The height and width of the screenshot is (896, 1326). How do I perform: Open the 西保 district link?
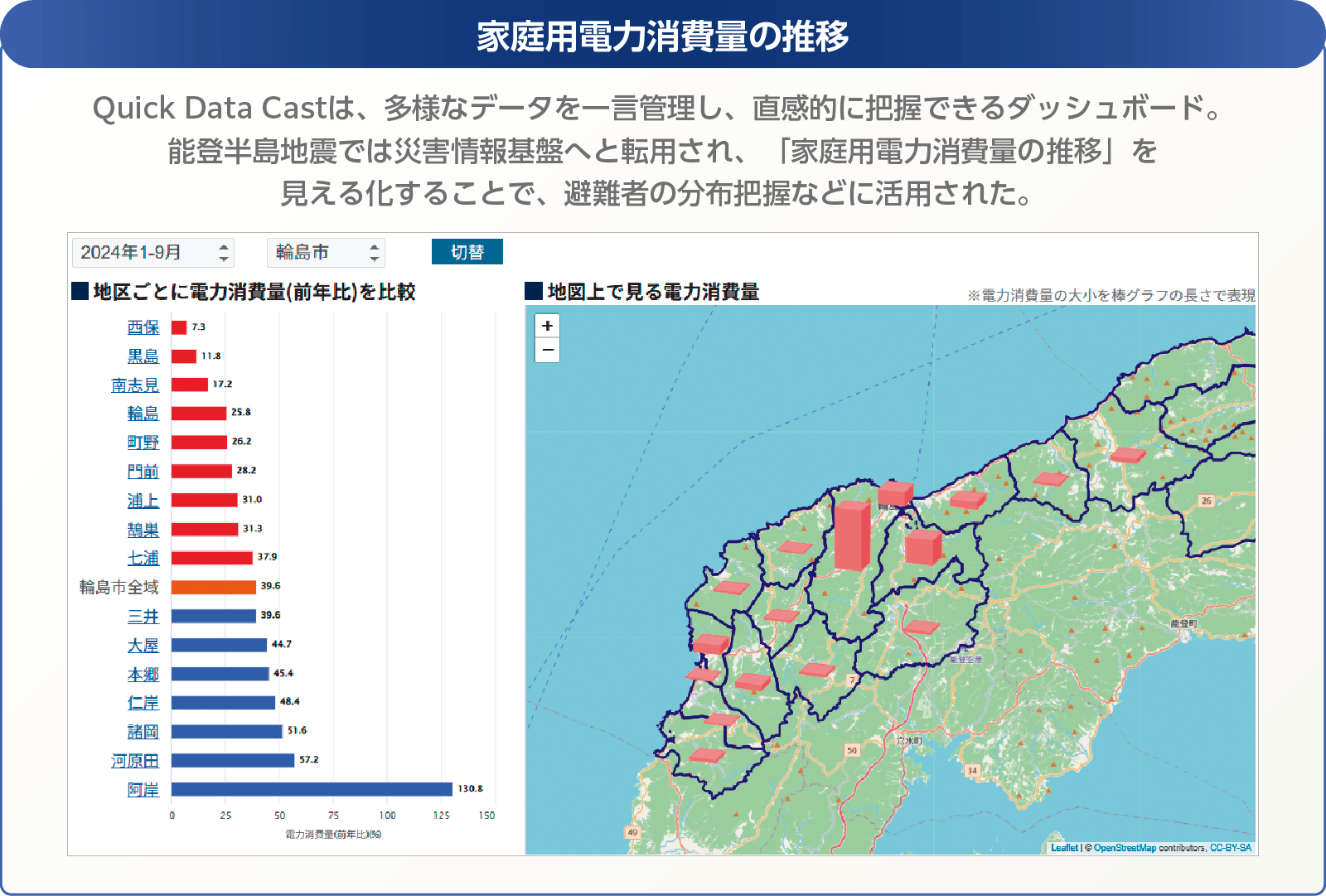143,327
